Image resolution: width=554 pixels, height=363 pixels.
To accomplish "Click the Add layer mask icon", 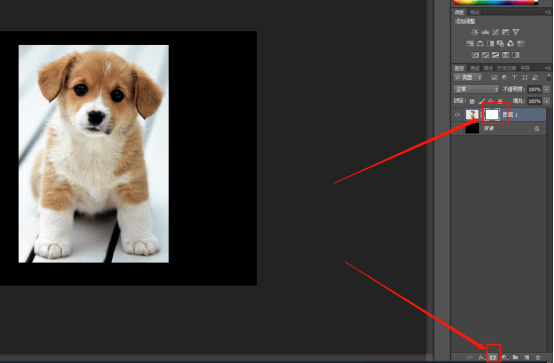I will (x=493, y=357).
